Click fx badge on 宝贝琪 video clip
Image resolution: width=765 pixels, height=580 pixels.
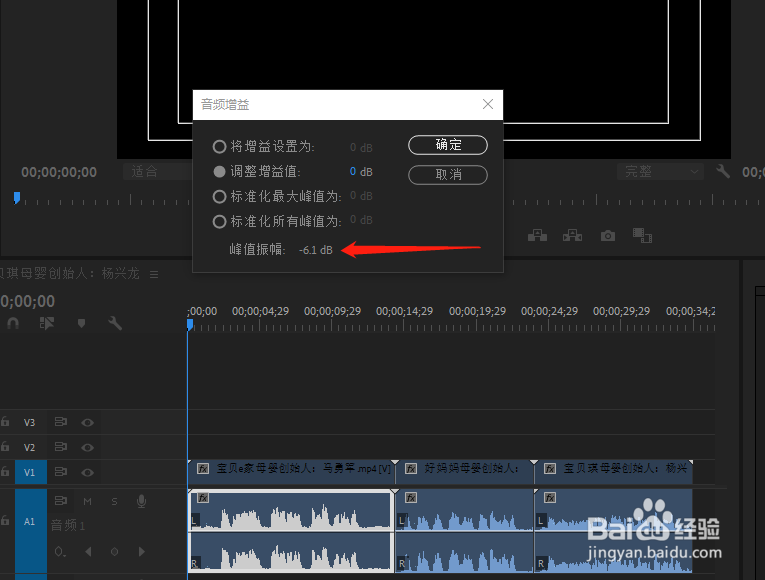point(550,469)
